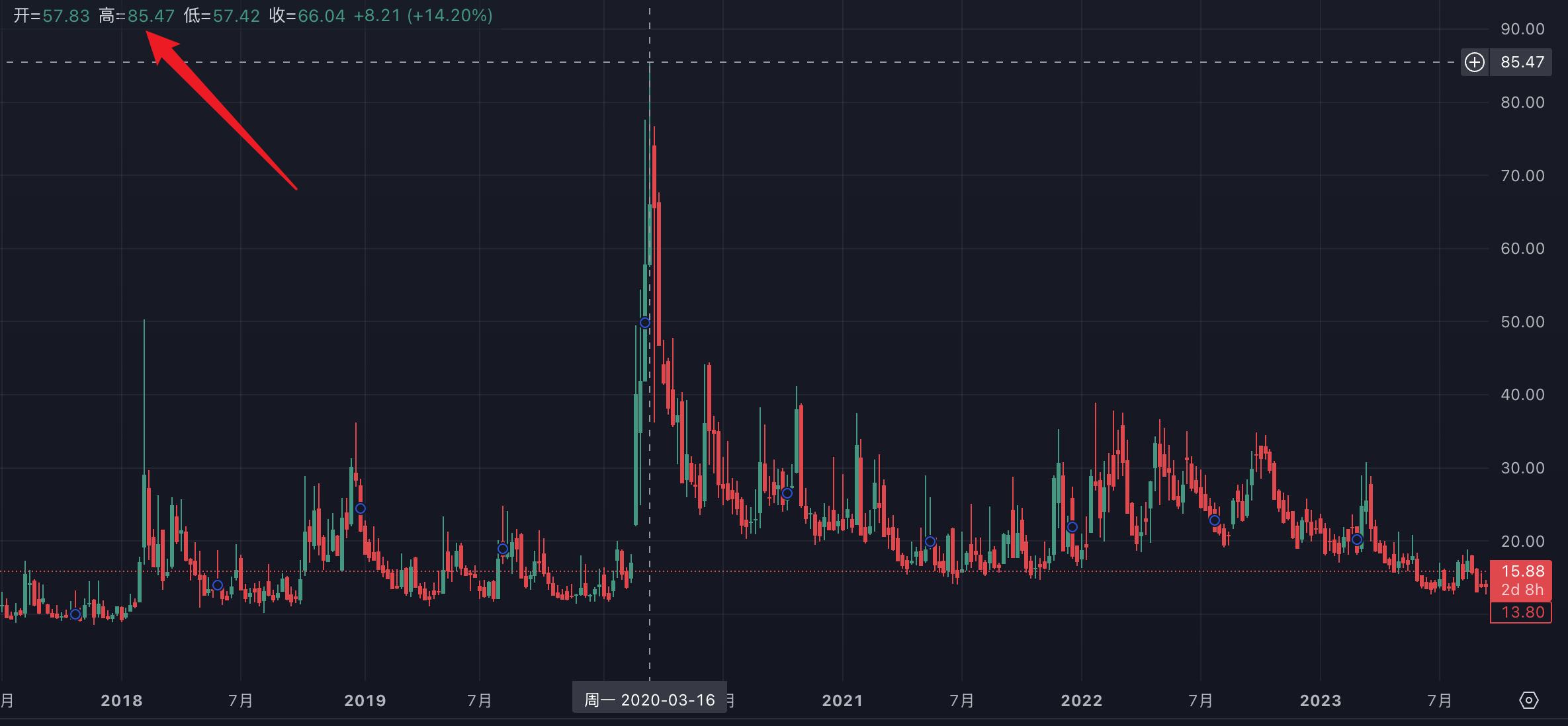Click the 2022 label on the time axis

point(1082,701)
